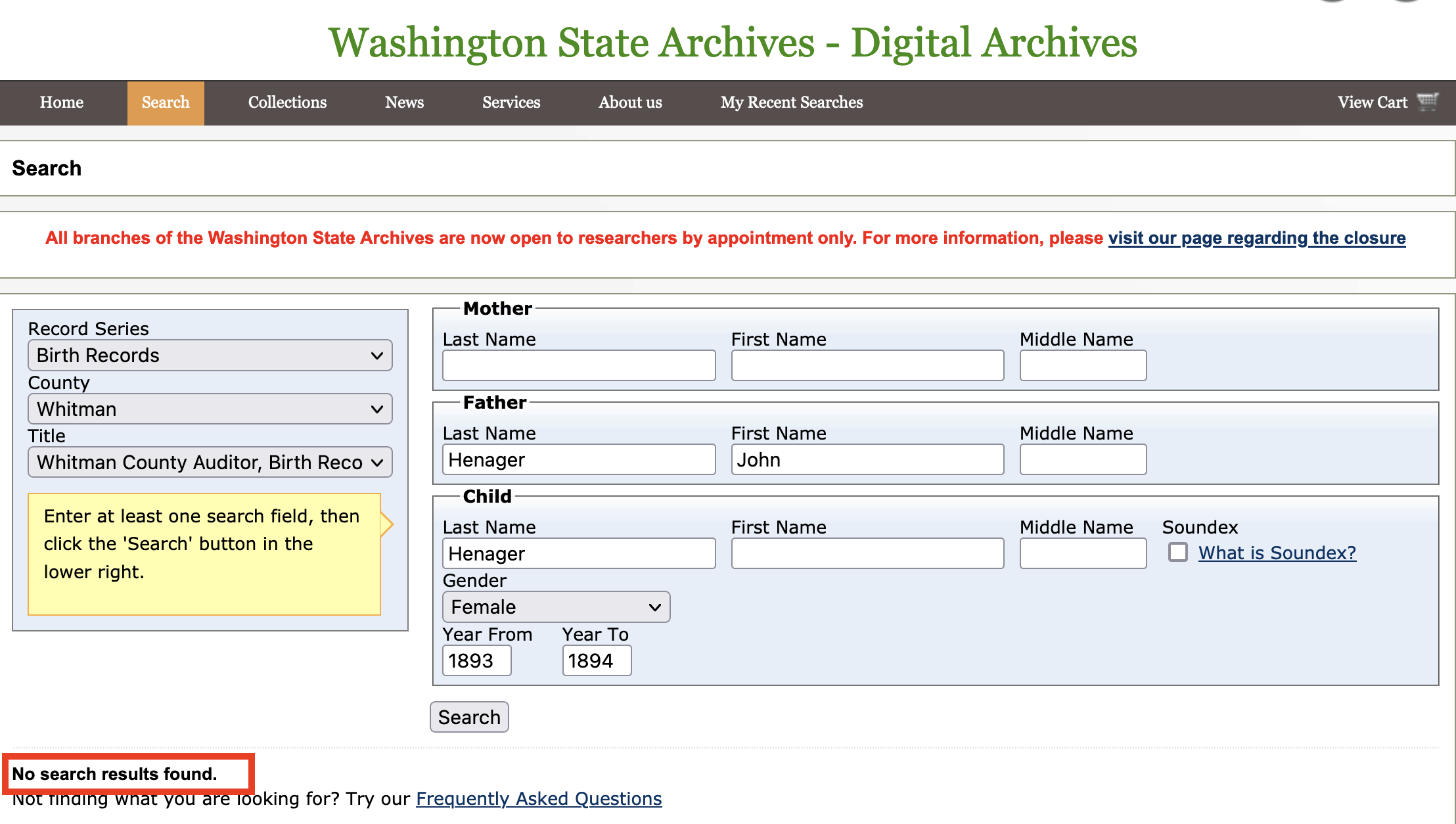
Task: Expand the County dropdown showing Whitman
Action: coord(210,409)
